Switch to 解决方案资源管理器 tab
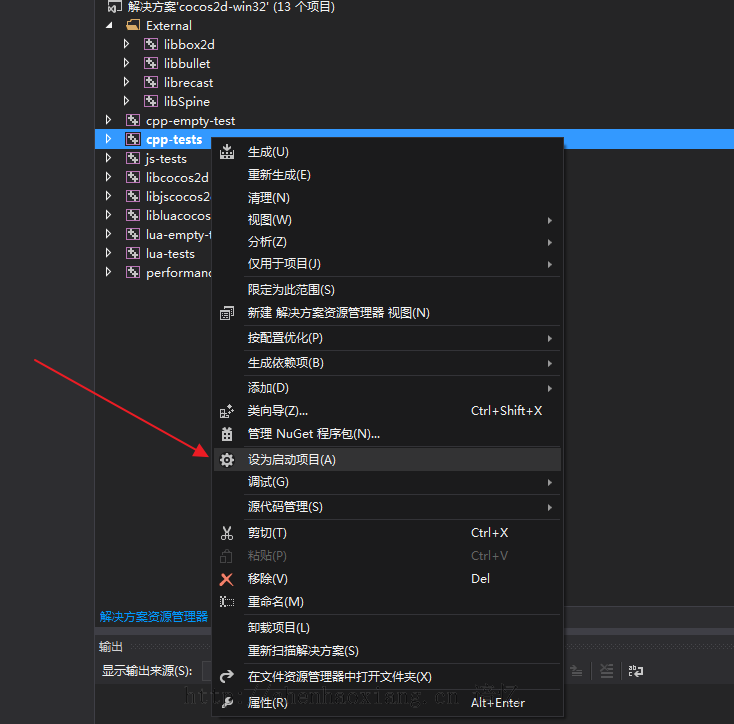This screenshot has height=724, width=734. click(154, 616)
